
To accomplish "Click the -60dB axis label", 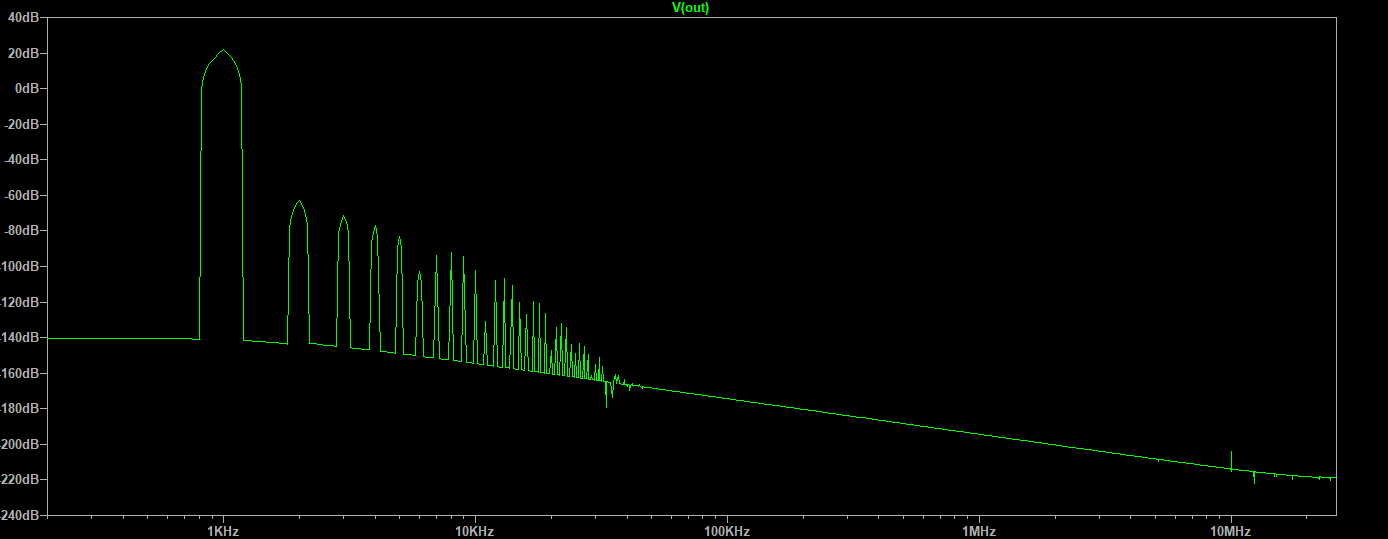I will pos(22,195).
